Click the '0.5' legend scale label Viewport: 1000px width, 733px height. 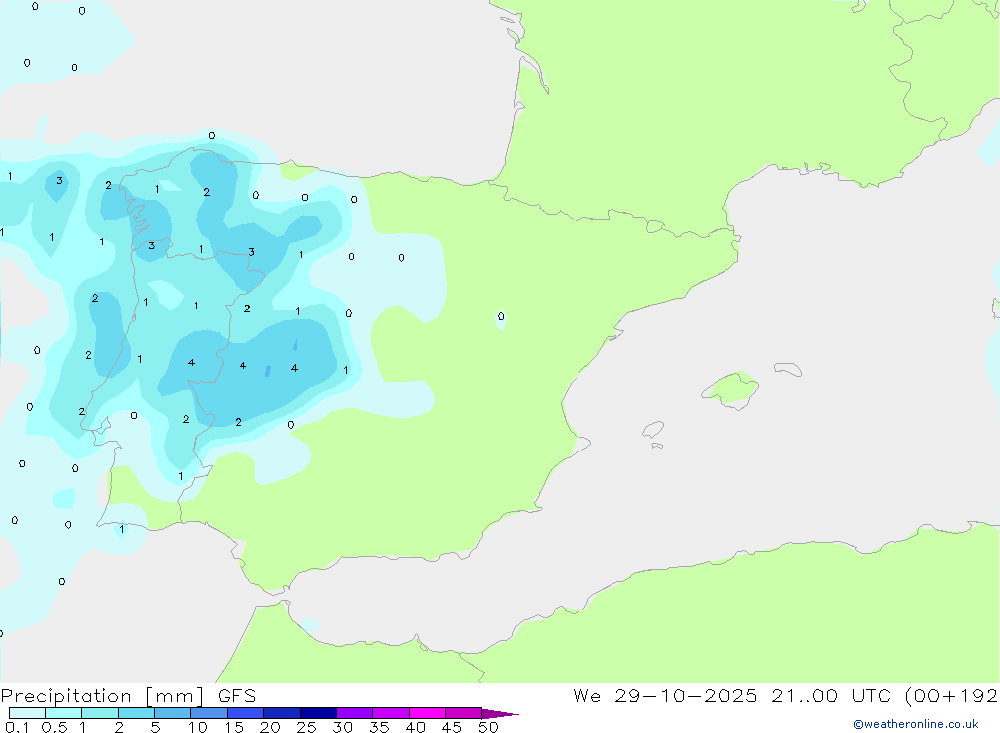pyautogui.click(x=54, y=727)
